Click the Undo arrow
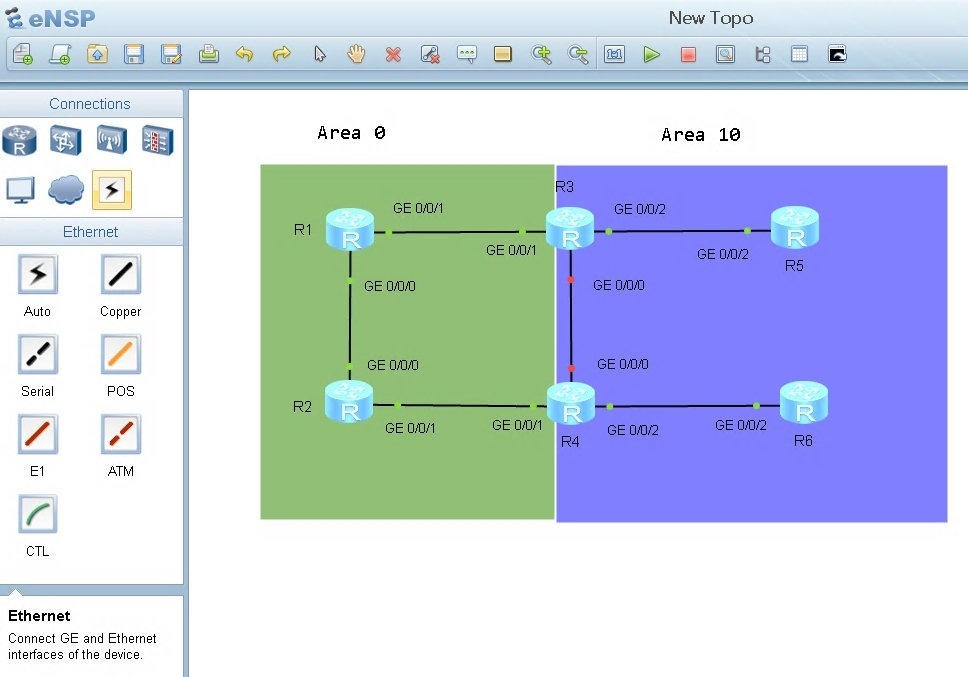This screenshot has width=968, height=677. click(x=244, y=54)
